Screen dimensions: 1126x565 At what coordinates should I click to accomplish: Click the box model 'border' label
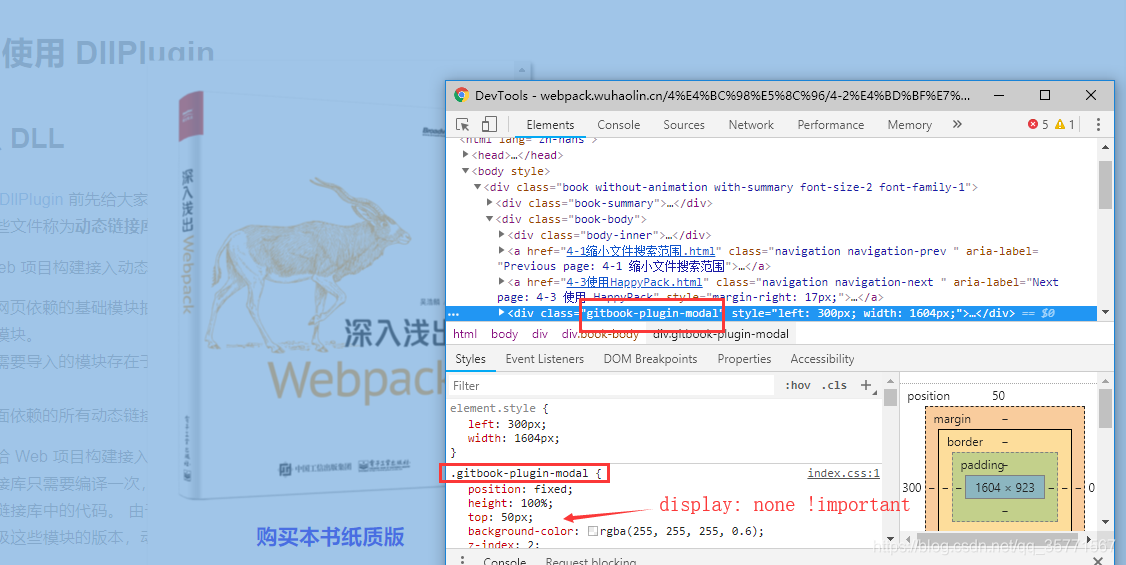964,442
